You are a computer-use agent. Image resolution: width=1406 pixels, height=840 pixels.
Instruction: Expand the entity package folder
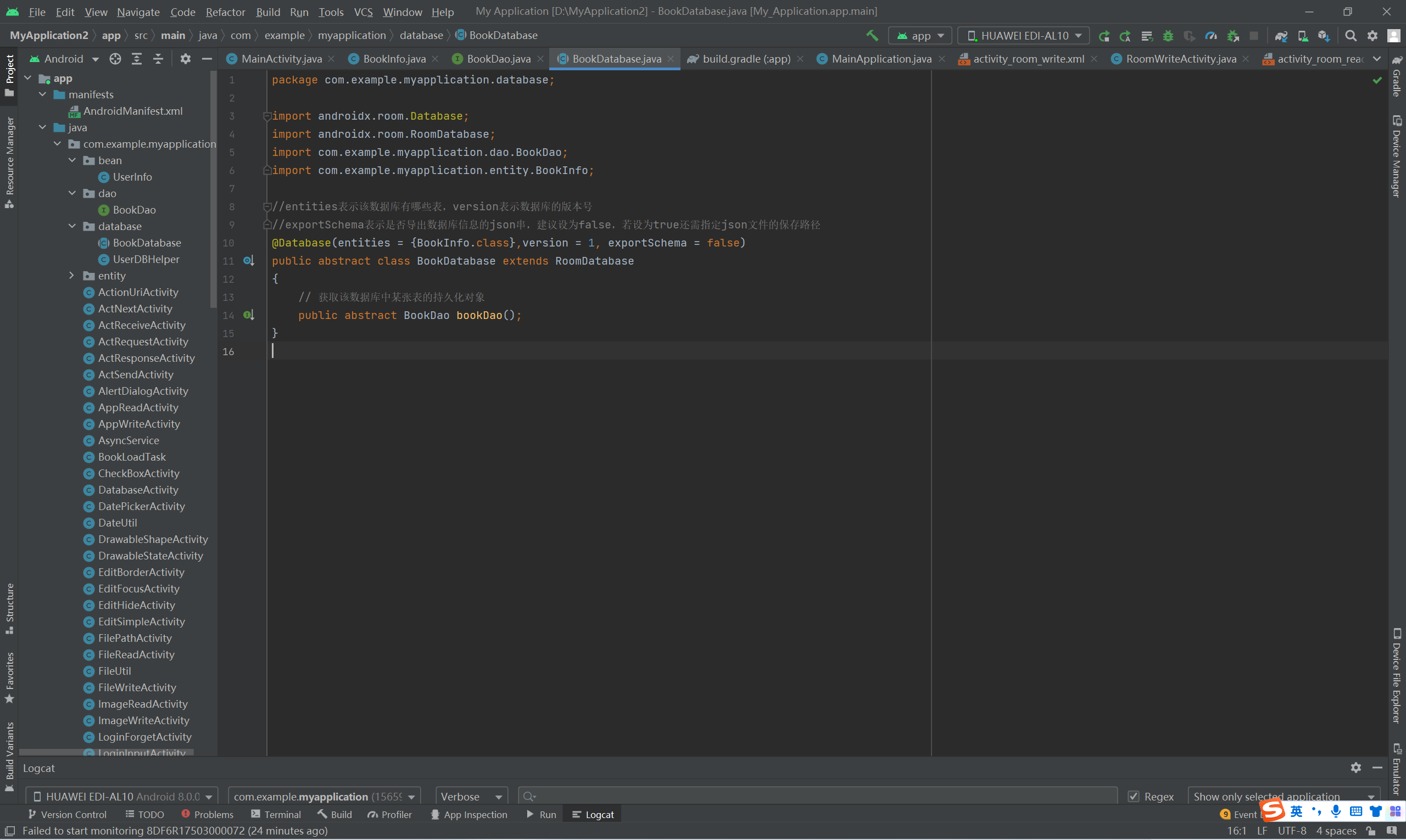[x=71, y=276]
